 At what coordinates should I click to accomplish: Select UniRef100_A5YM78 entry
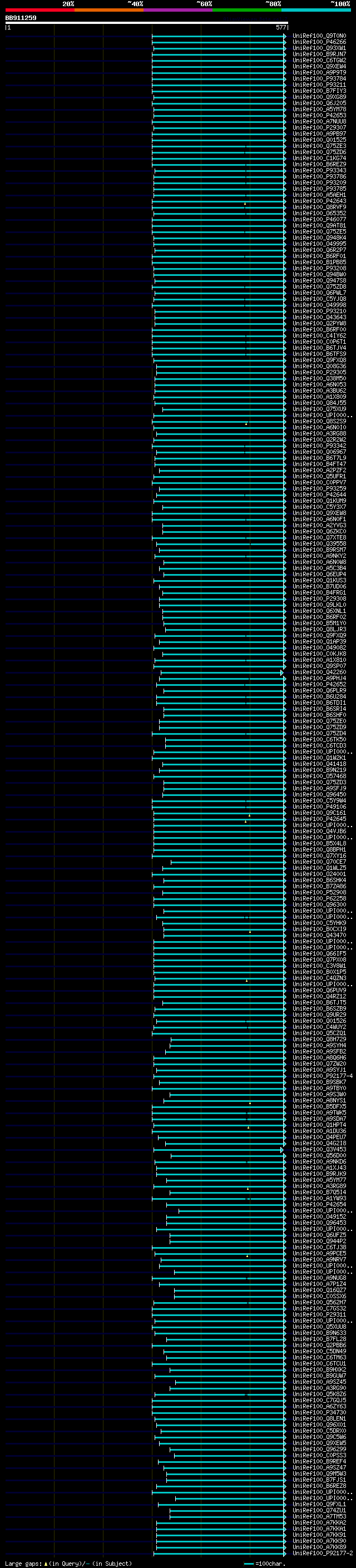click(x=319, y=109)
